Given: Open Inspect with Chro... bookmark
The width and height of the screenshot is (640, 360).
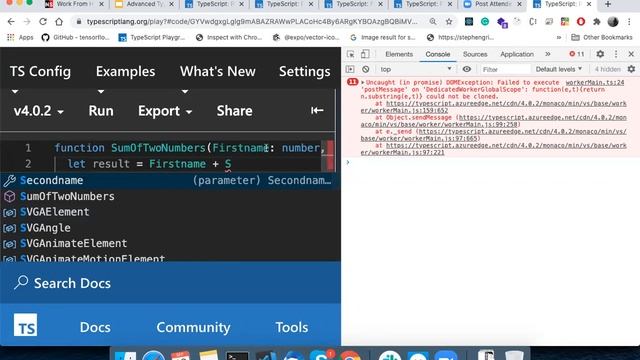Looking at the screenshot, I should pyautogui.click(x=229, y=38).
